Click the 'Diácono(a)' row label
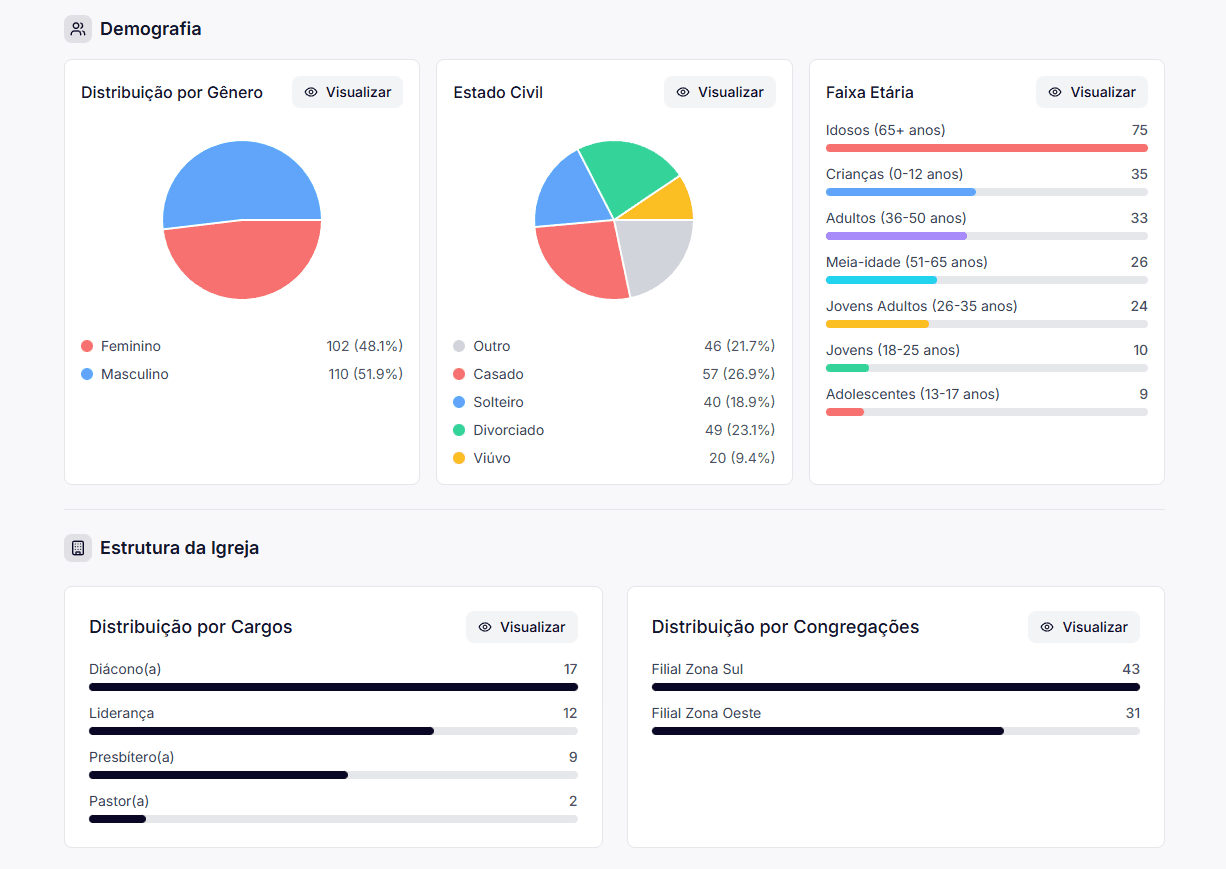Screen dimensions: 1226x869 pos(125,669)
